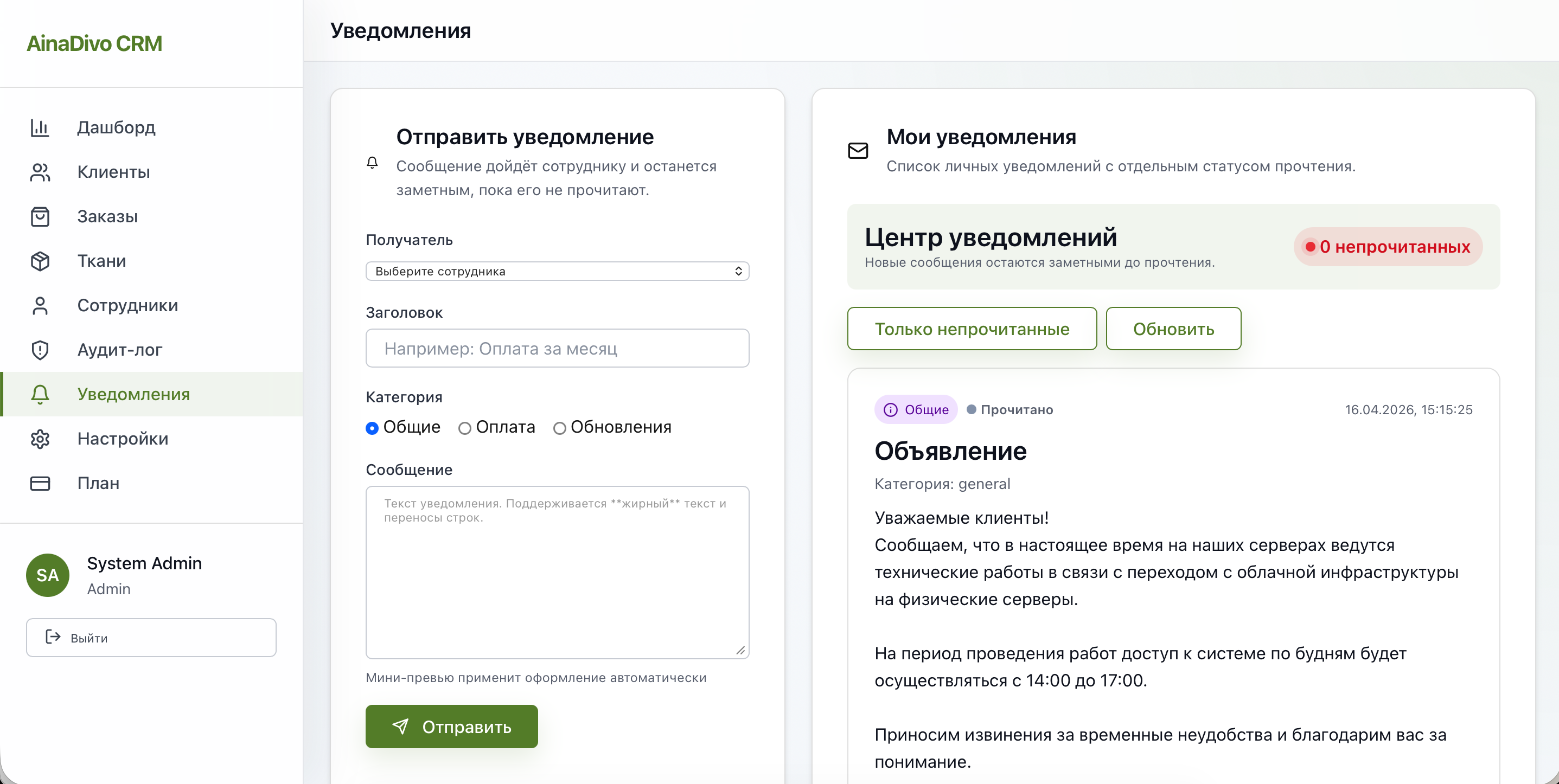Click the Настройки gear icon
This screenshot has width=1559, height=784.
tap(40, 439)
